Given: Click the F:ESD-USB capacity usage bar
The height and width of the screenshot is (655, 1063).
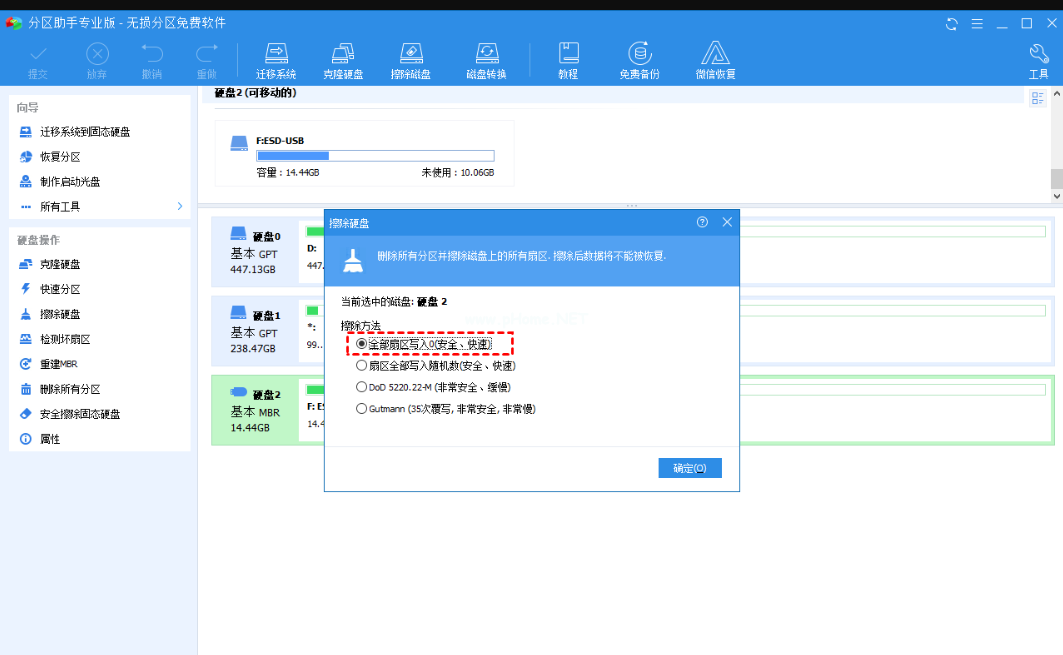Looking at the screenshot, I should [x=375, y=156].
